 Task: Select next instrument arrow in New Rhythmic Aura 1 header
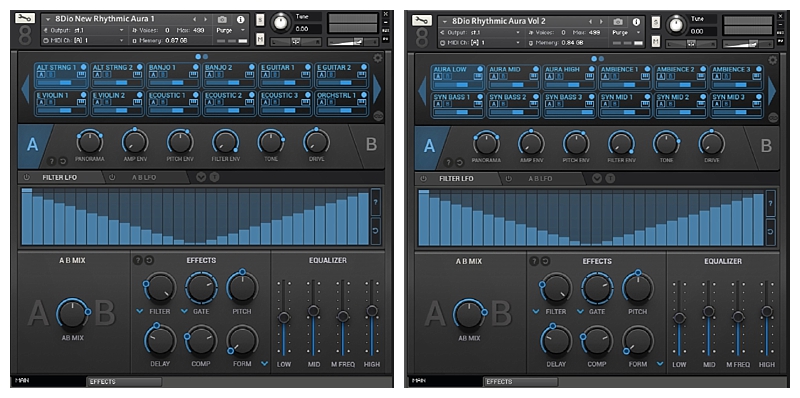click(205, 19)
